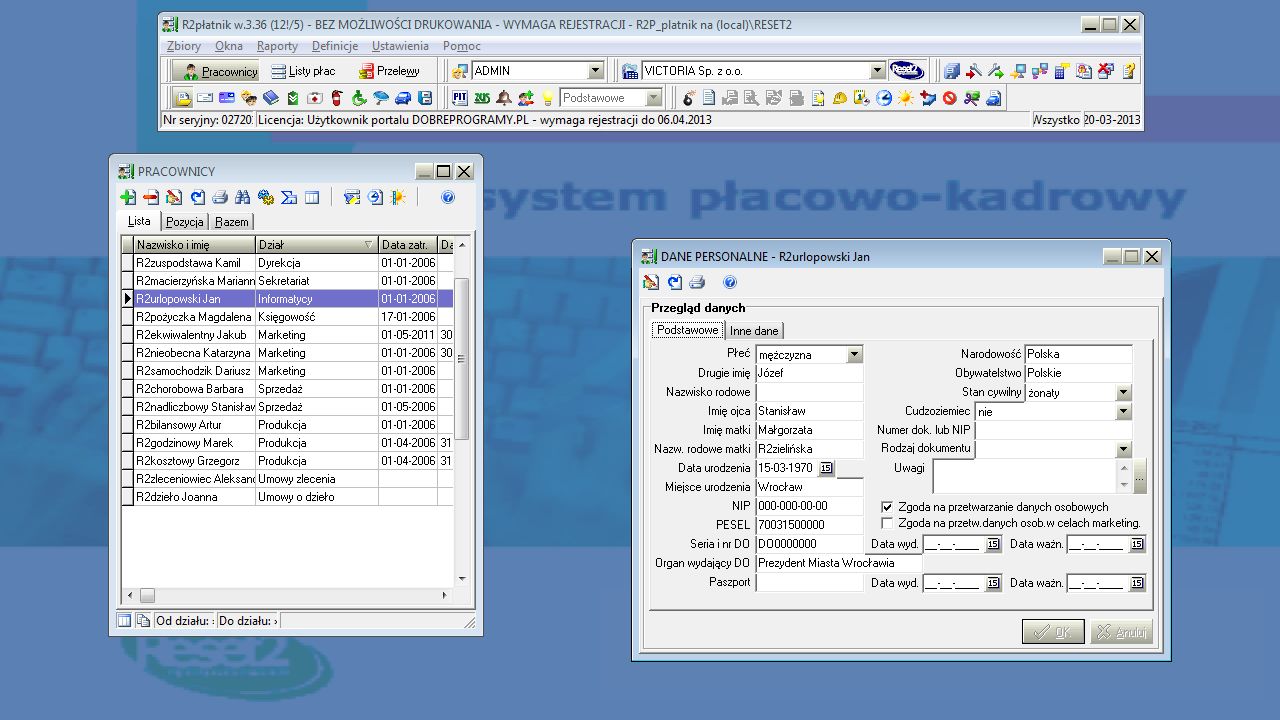Open Podstawowe dropdown in main toolbar
The width and height of the screenshot is (1280, 720).
653,98
